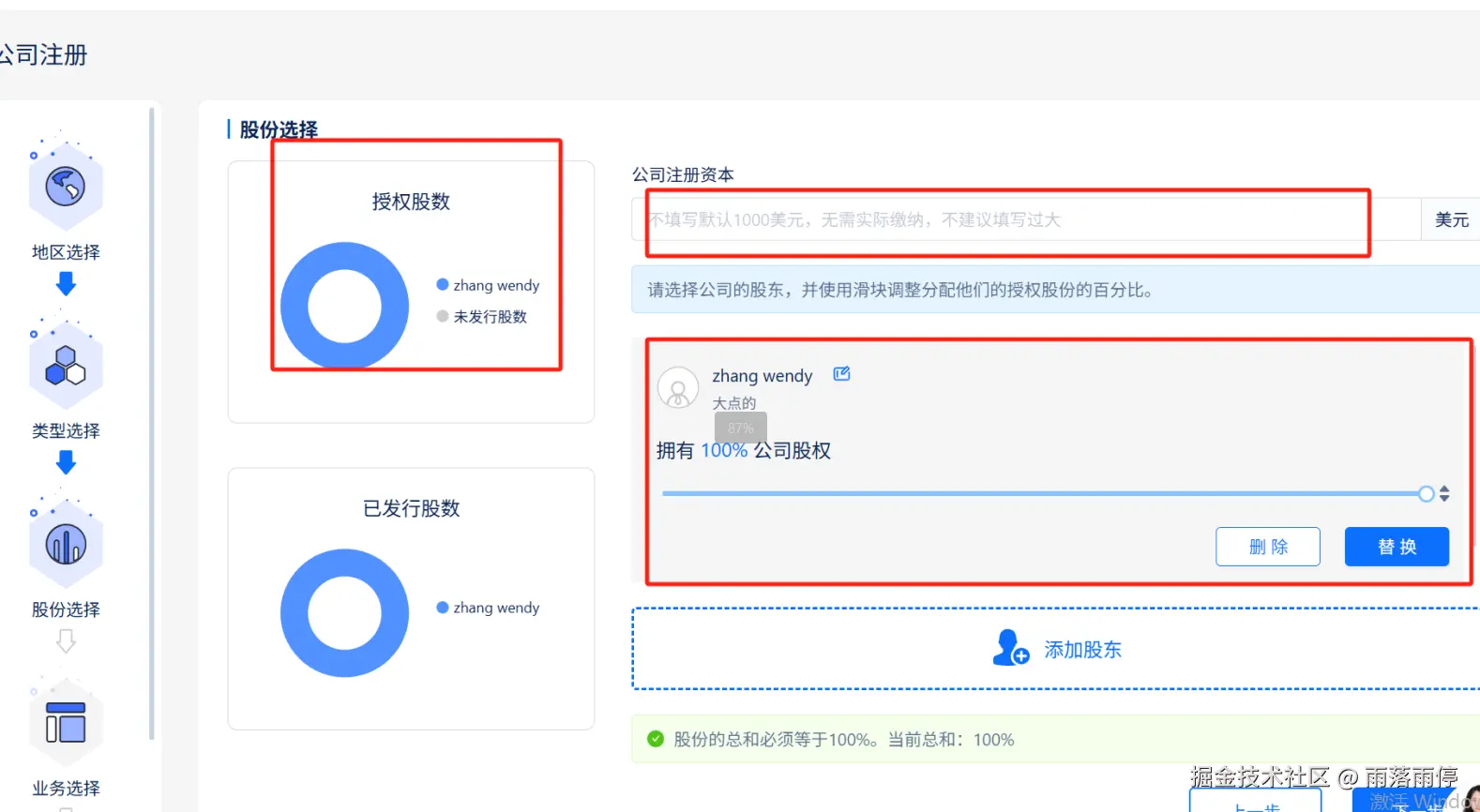The width and height of the screenshot is (1480, 812).
Task: Click the 已发行股数 donut chart
Action: (345, 613)
